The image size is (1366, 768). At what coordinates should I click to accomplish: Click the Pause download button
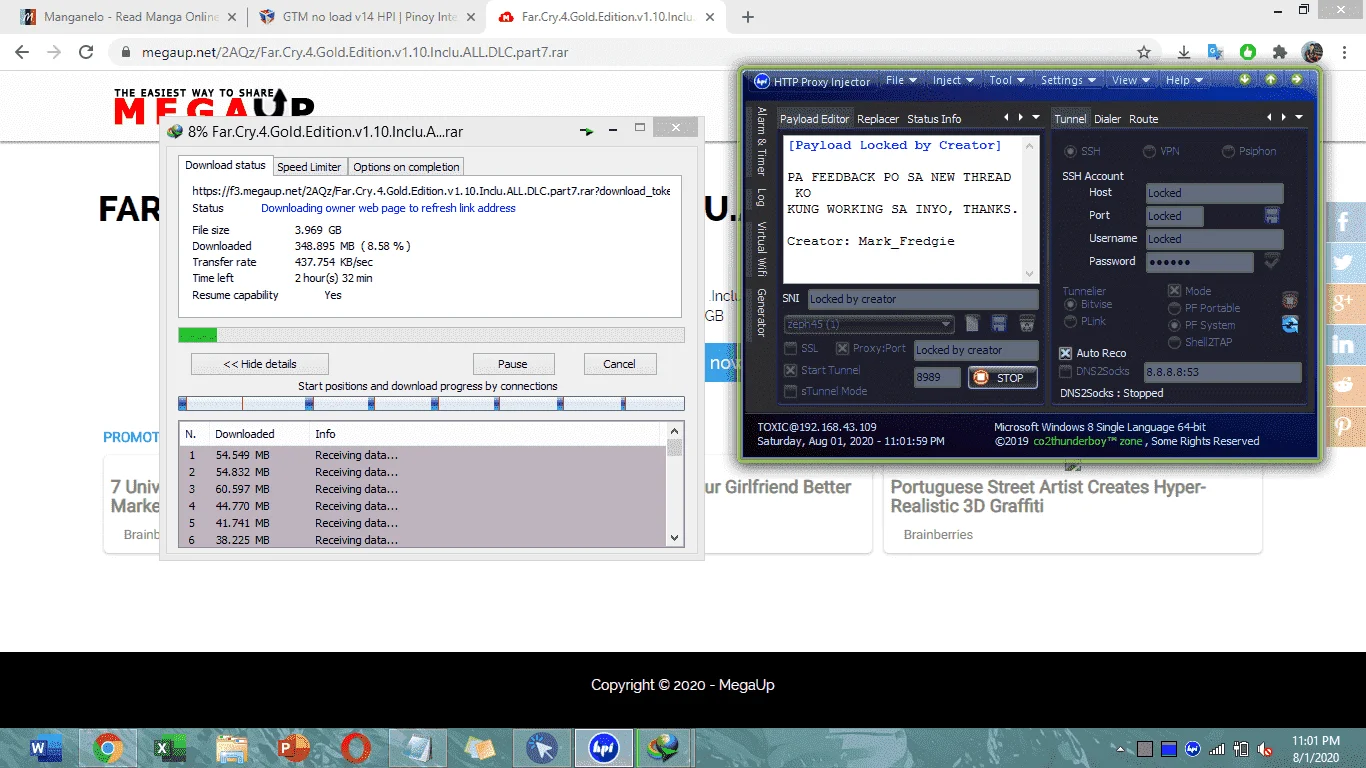pos(513,364)
